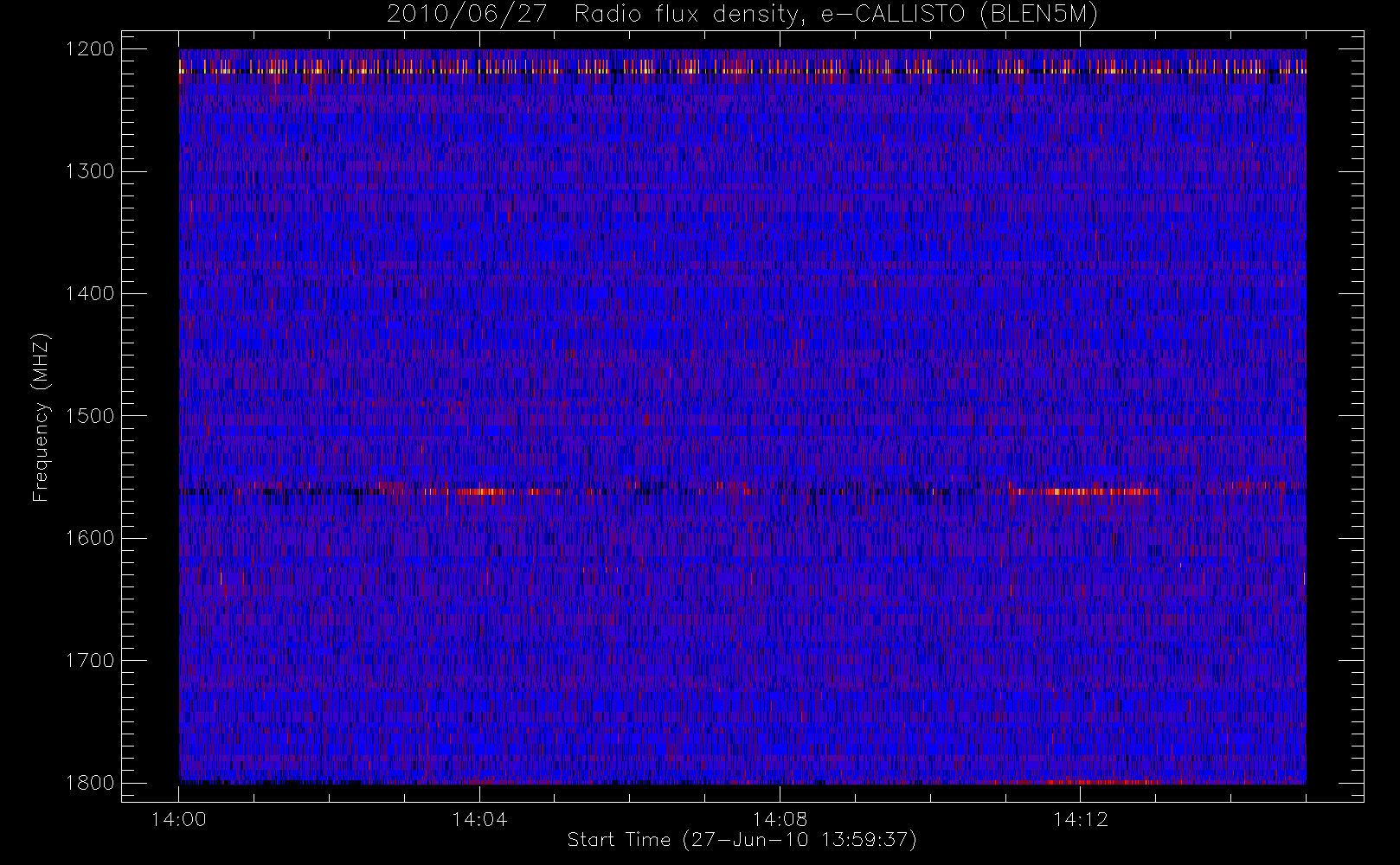Click the 14:00 time tick label

point(179,819)
